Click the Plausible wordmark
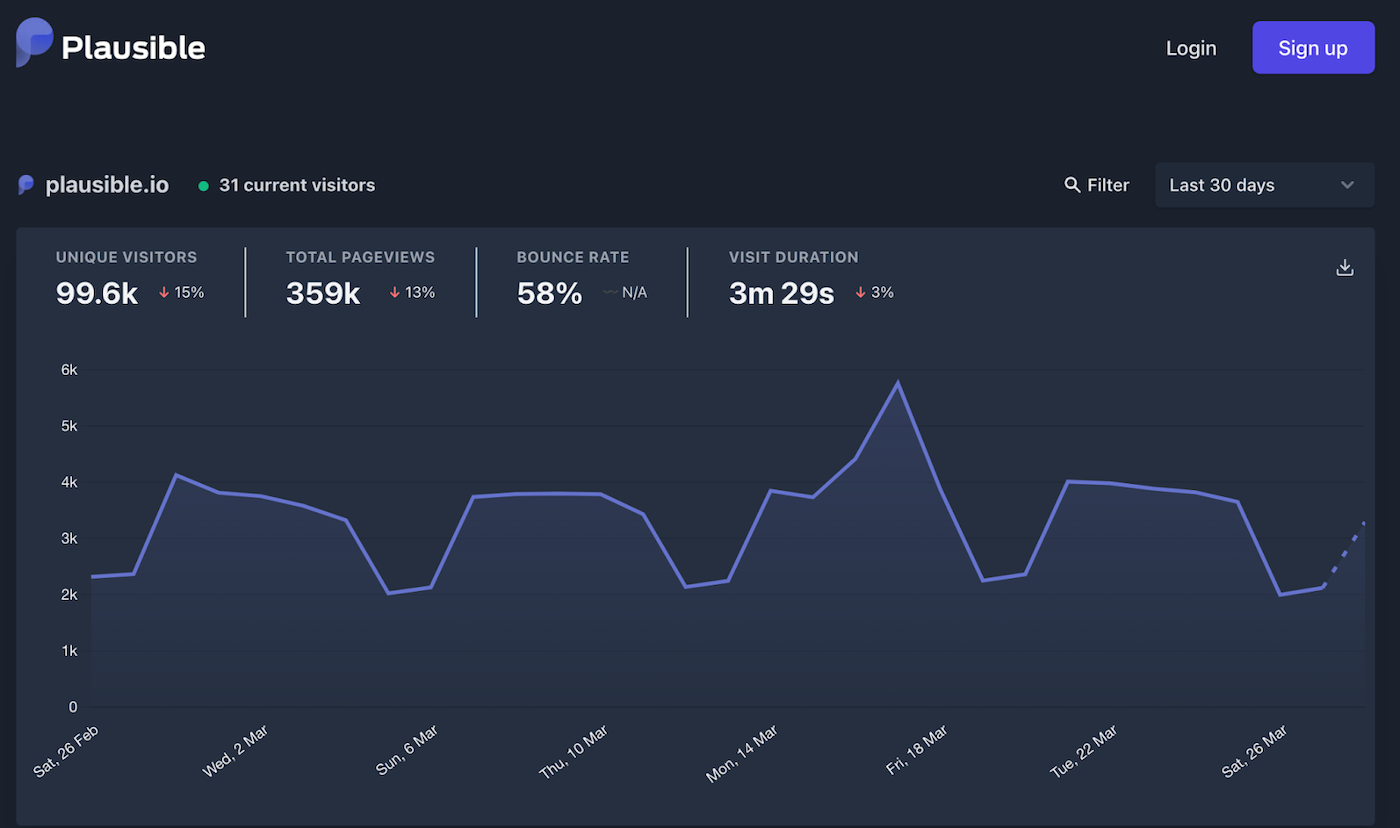 pos(133,47)
